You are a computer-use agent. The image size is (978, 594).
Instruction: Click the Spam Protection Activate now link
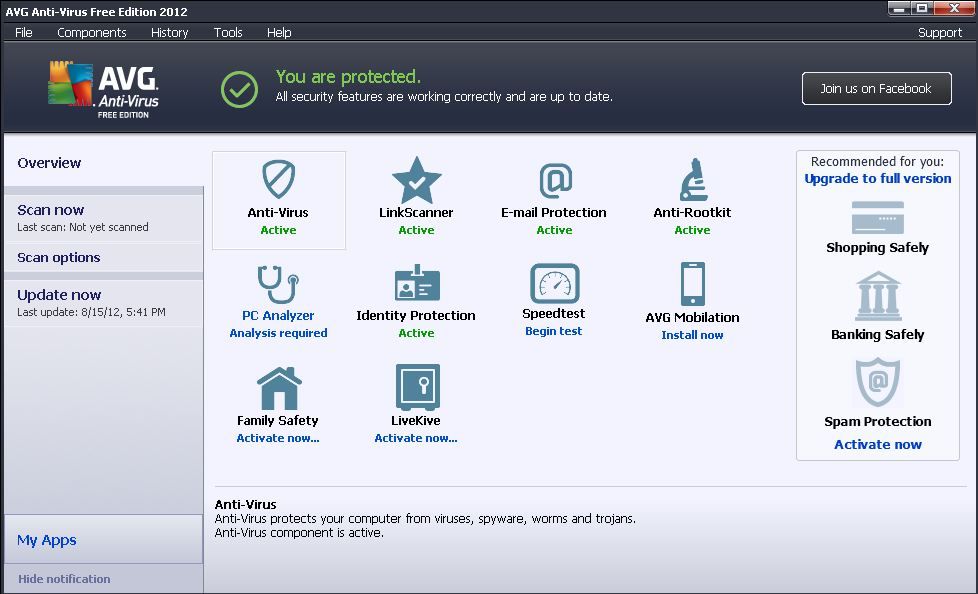click(878, 444)
